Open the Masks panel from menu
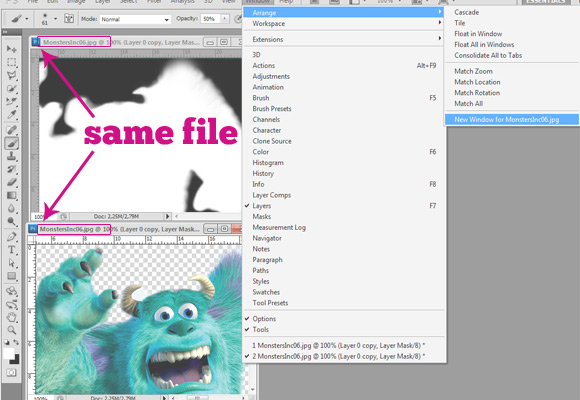Screen dimensions: 580x400 click(343, 216)
